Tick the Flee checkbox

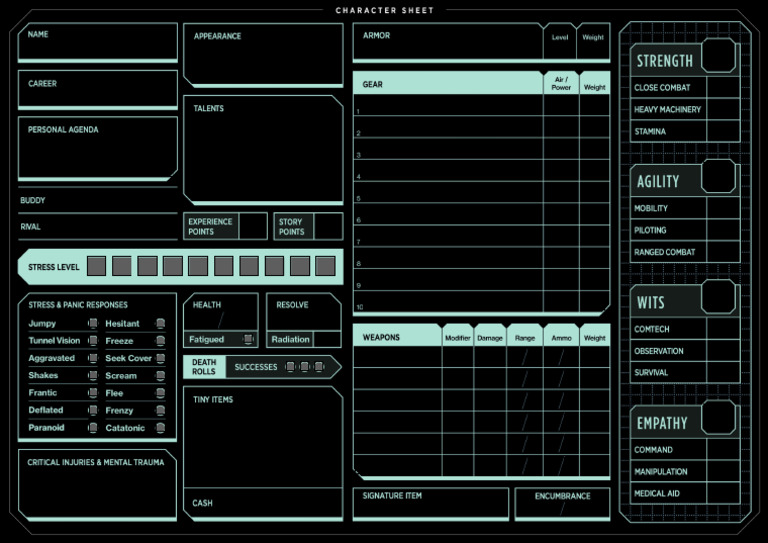click(x=160, y=393)
